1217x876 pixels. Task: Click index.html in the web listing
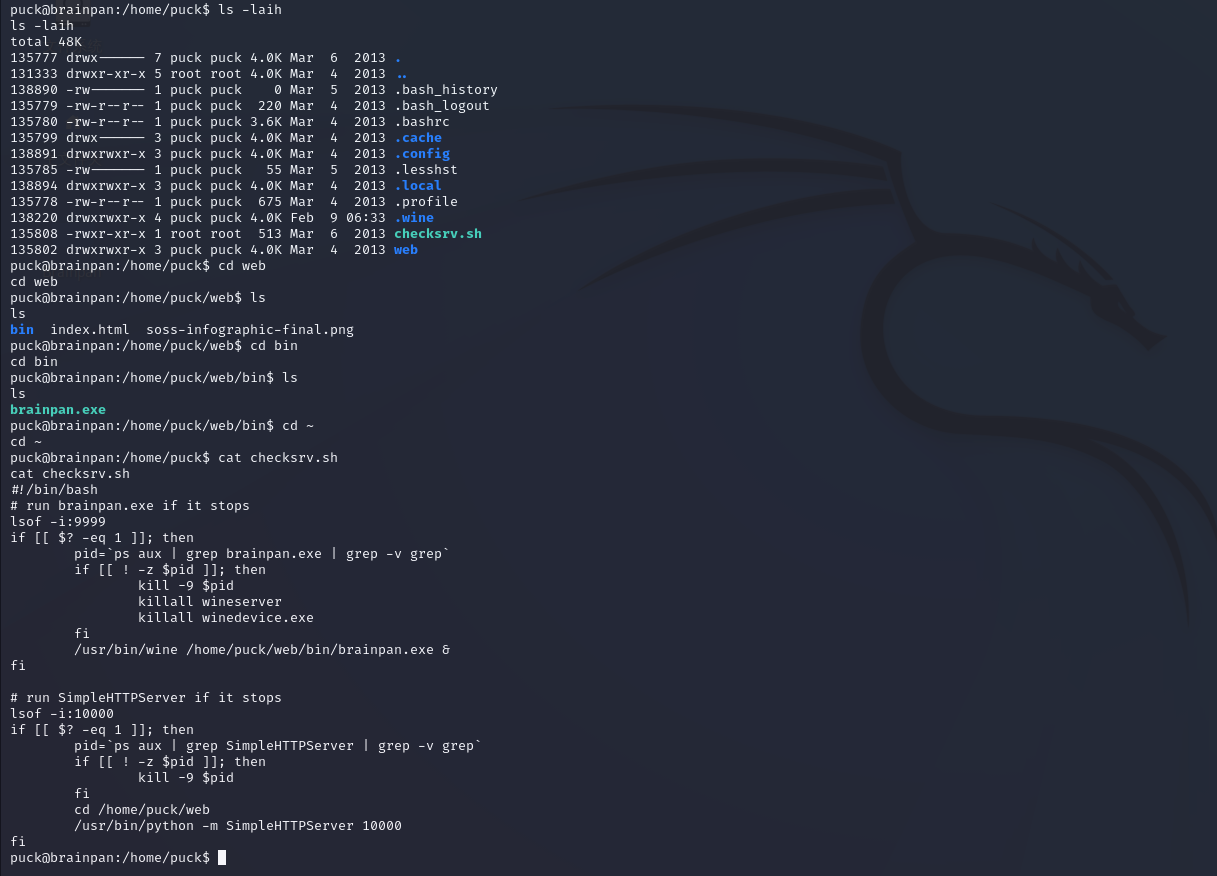point(90,330)
